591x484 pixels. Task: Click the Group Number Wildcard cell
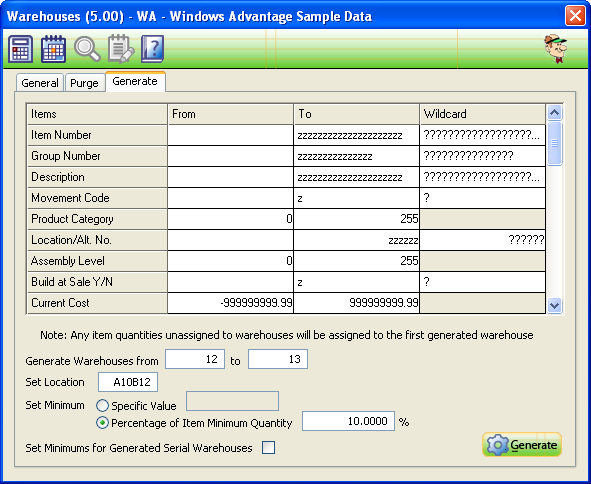point(483,156)
